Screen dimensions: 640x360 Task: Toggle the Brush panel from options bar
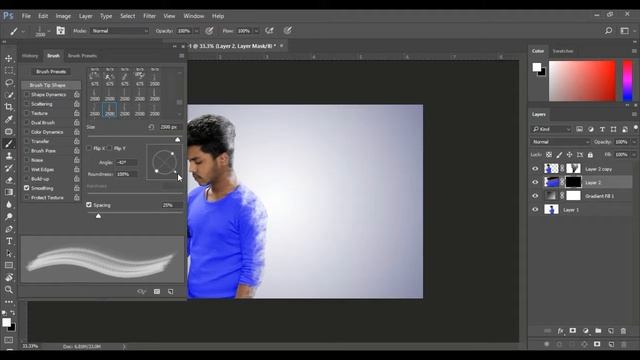(60, 31)
